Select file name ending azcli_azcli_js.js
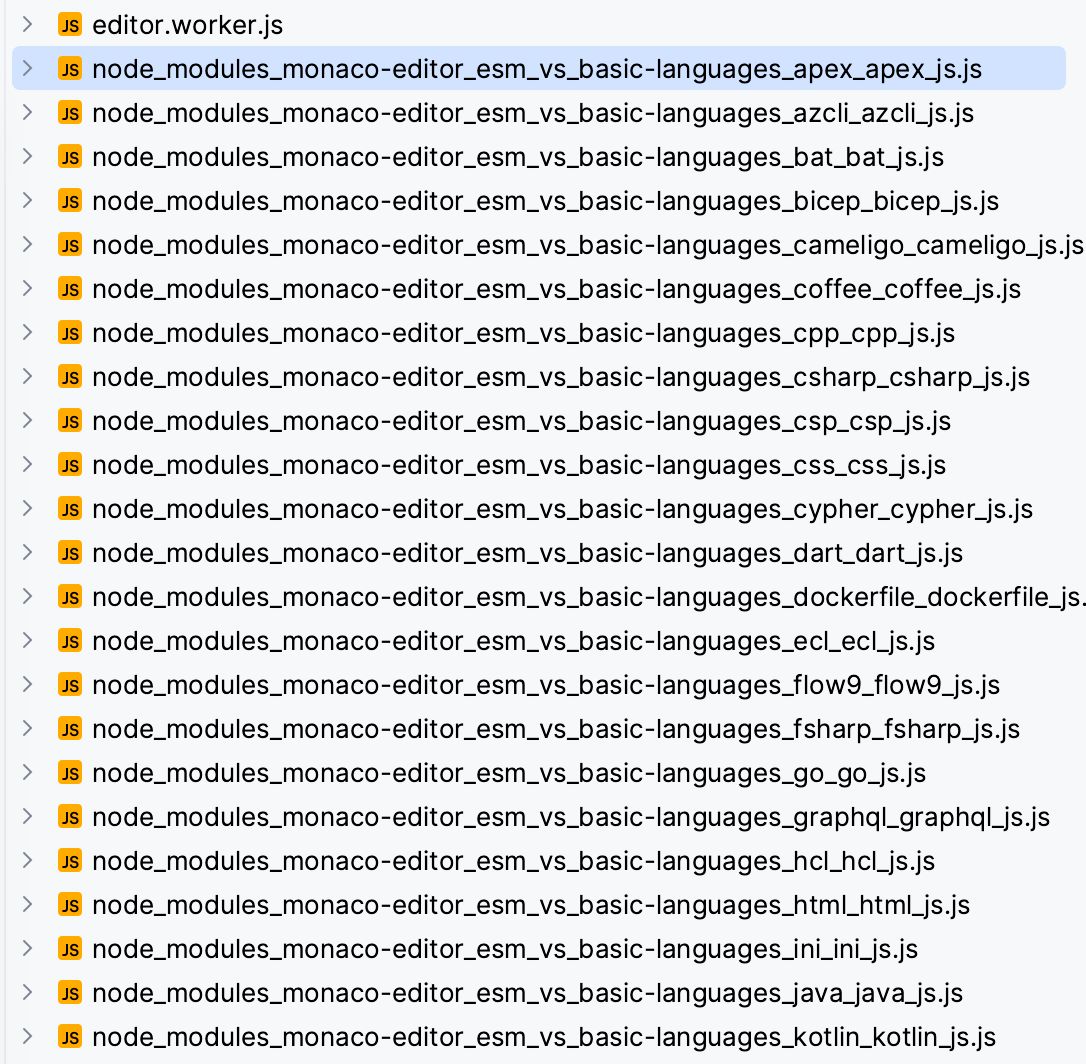The image size is (1086, 1064). pyautogui.click(x=533, y=114)
